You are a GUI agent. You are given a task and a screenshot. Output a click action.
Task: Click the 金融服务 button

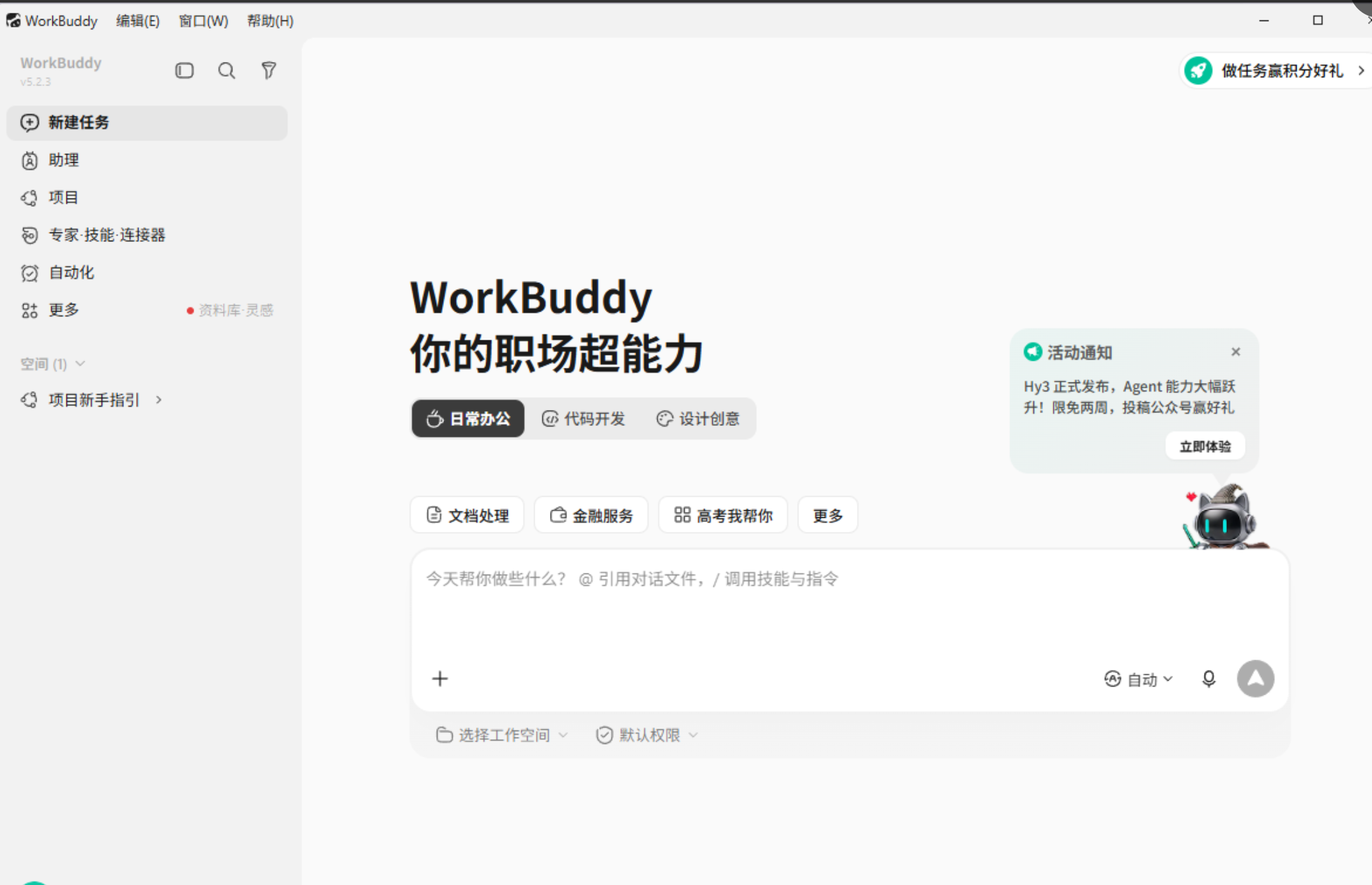[x=591, y=515]
